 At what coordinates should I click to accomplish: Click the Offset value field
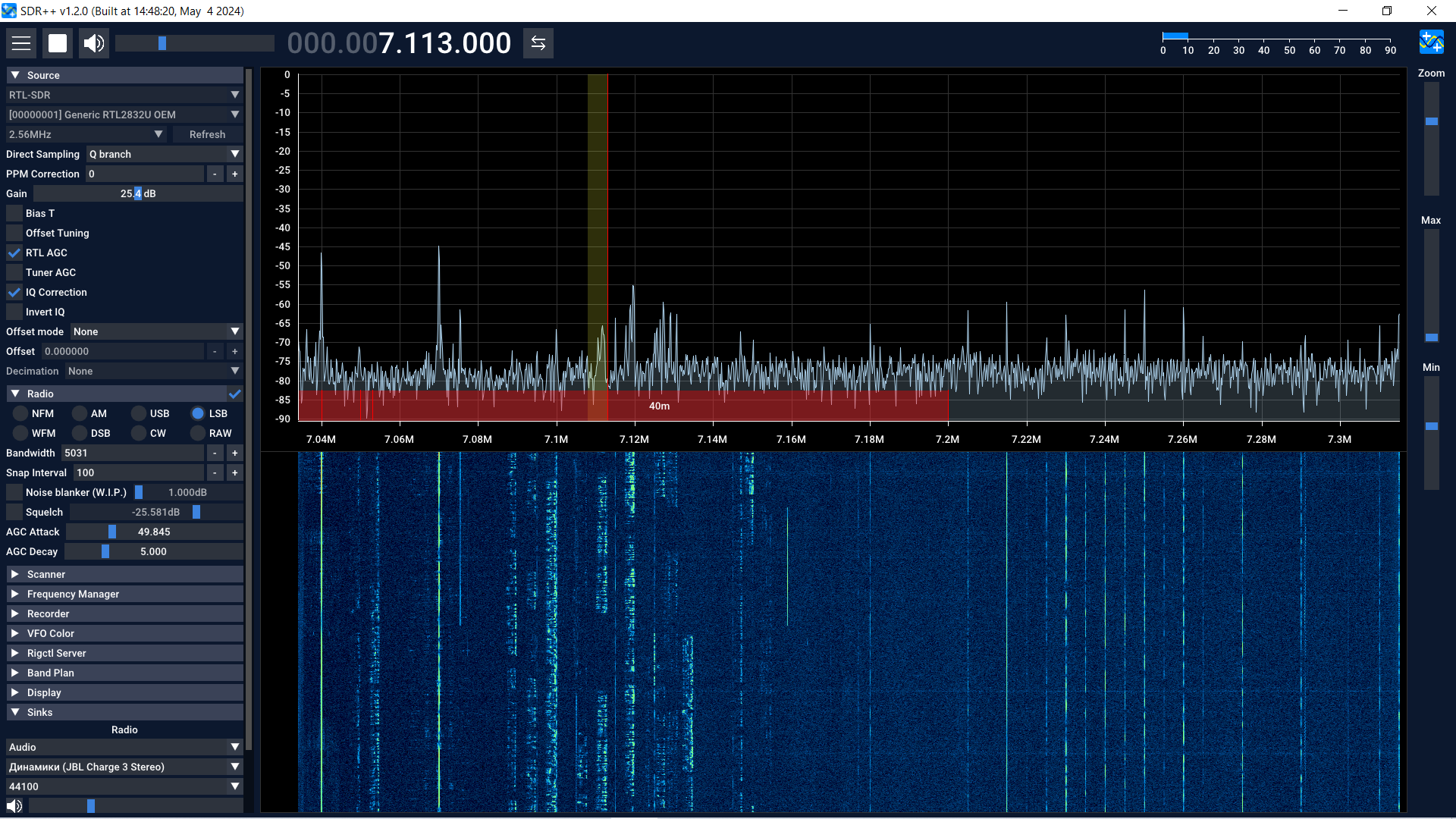(x=123, y=351)
